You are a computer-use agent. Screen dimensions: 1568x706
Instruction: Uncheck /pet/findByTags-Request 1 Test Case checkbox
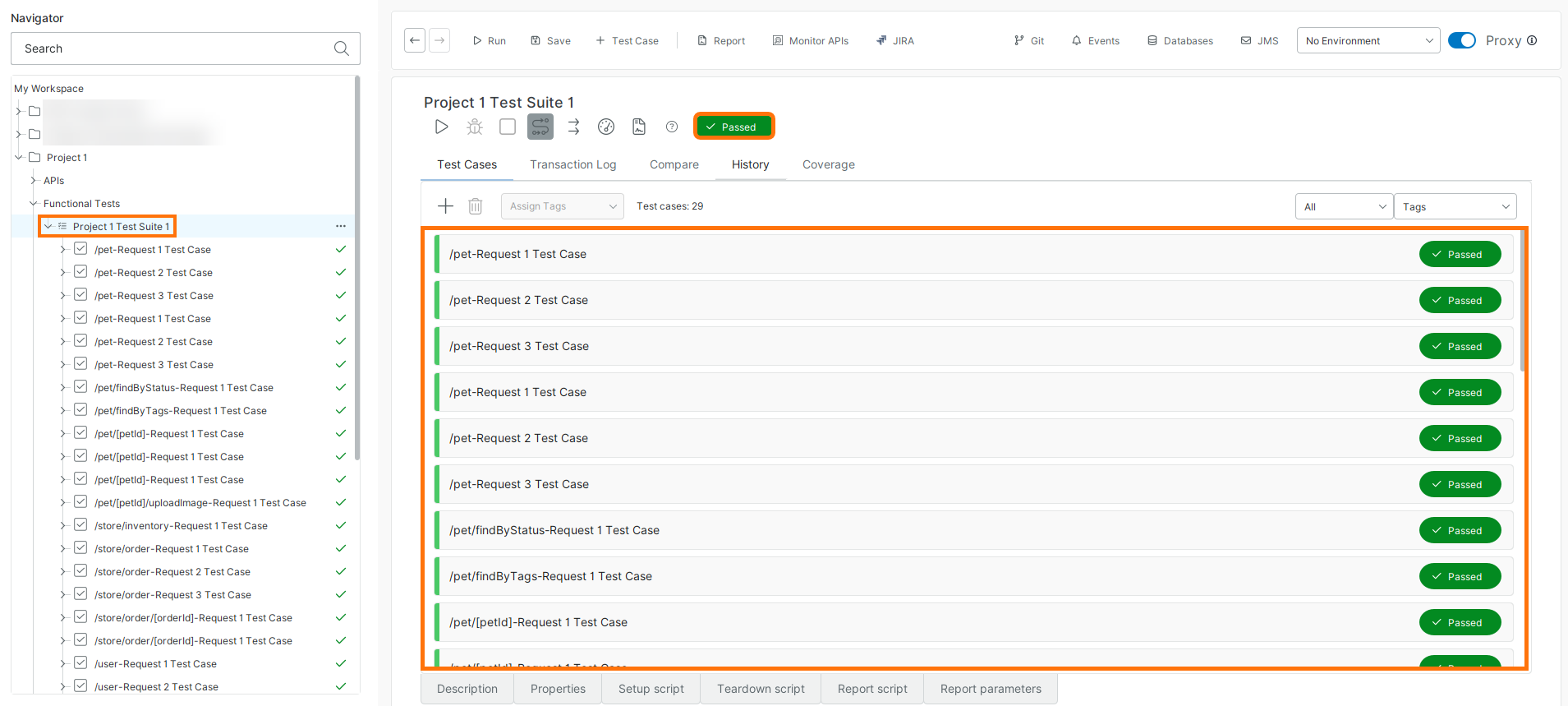pyautogui.click(x=80, y=410)
